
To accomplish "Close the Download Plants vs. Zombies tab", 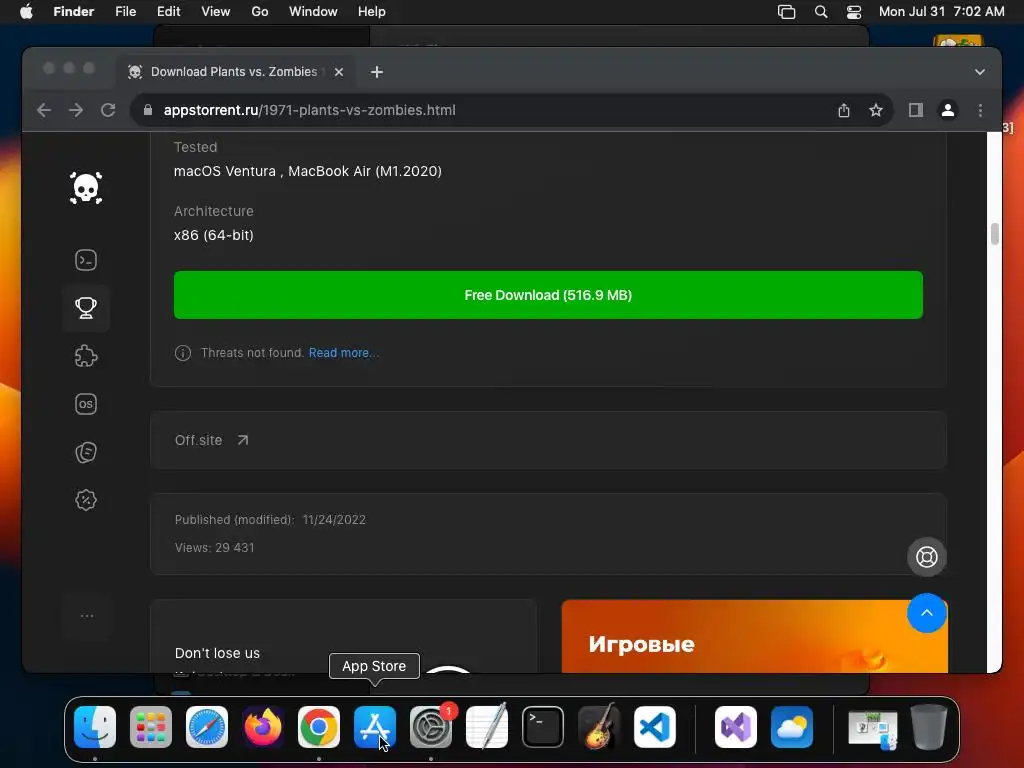I will click(338, 72).
